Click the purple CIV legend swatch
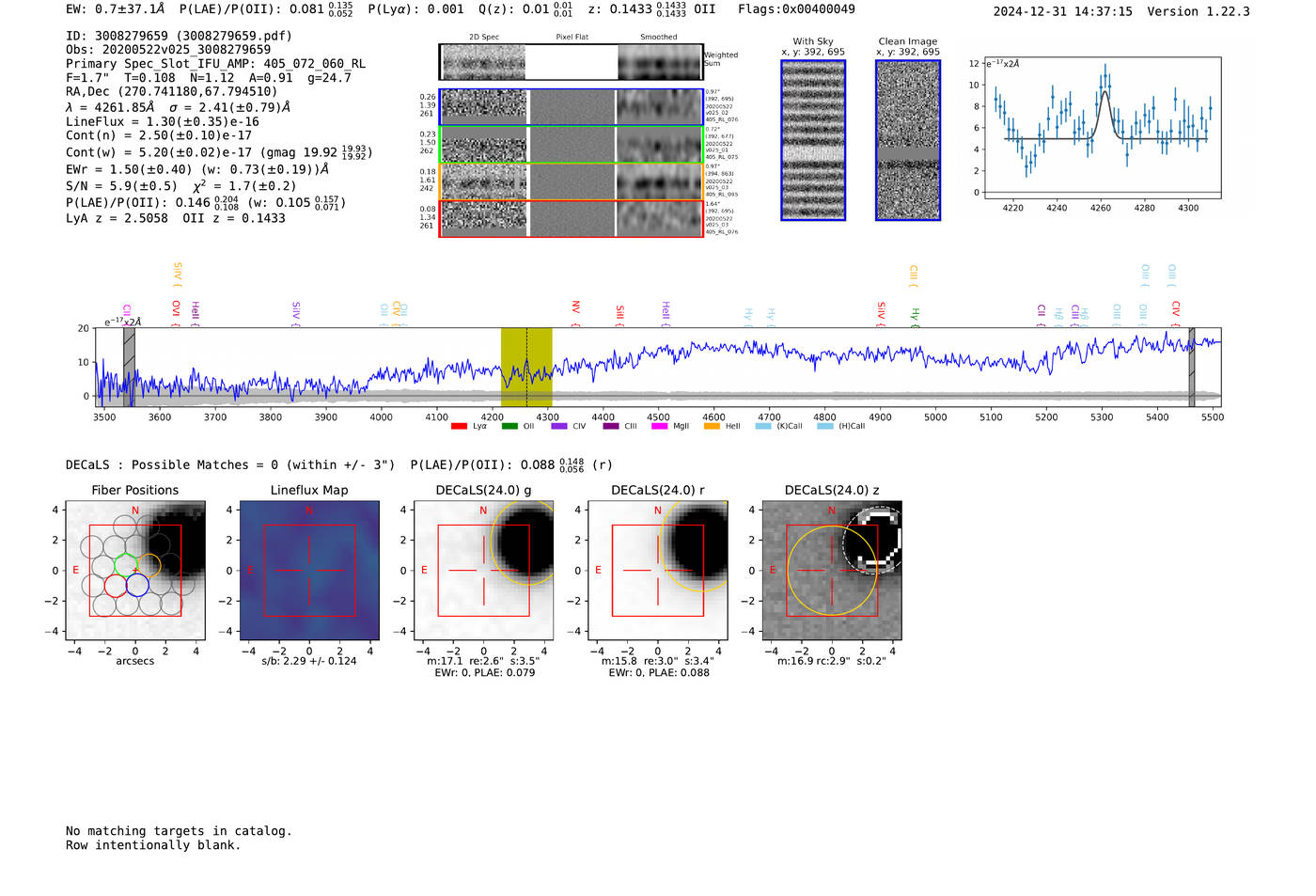 pos(559,427)
